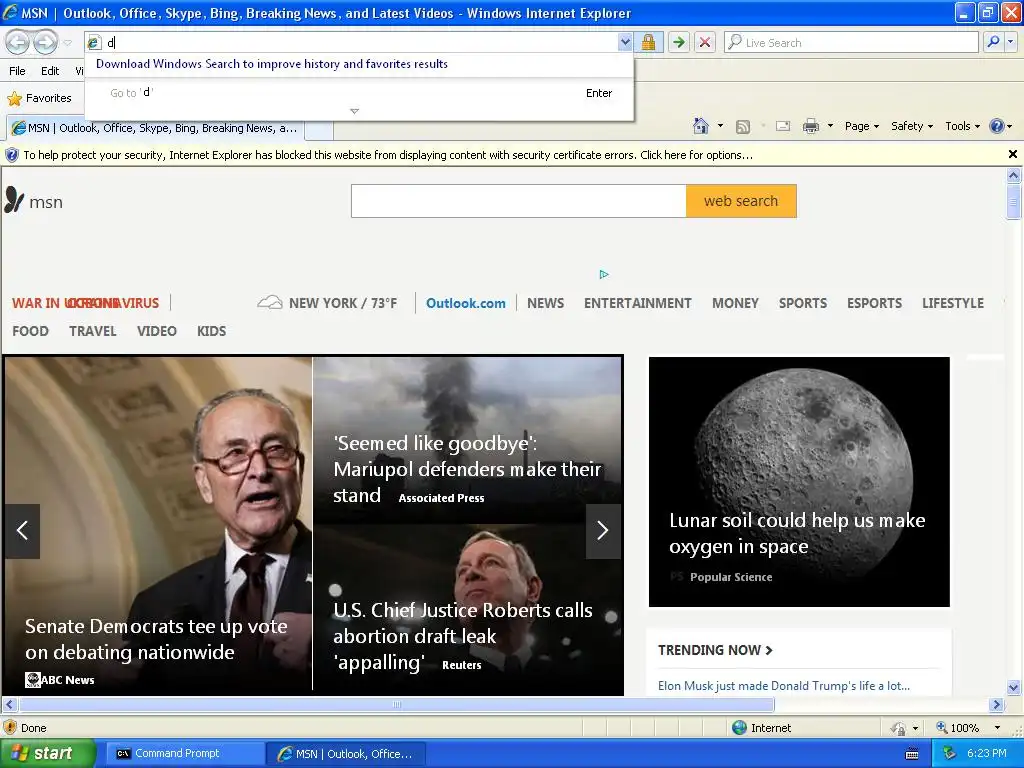Open the VIDEO navigation link
1024x768 pixels.
click(x=157, y=331)
